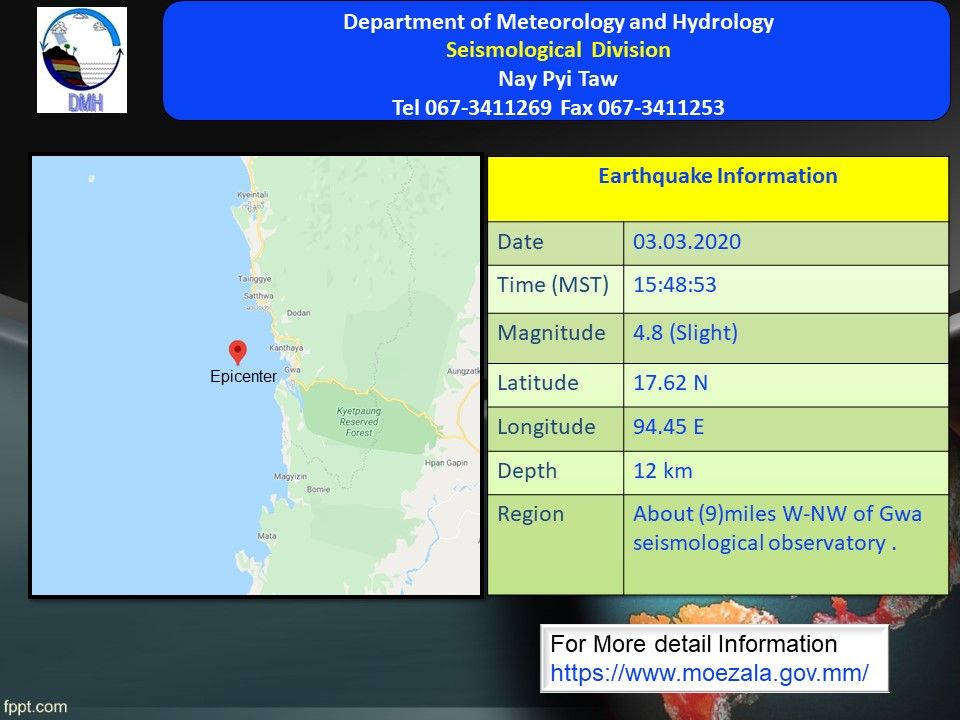Click the latitude value 17.62 N

pos(670,383)
